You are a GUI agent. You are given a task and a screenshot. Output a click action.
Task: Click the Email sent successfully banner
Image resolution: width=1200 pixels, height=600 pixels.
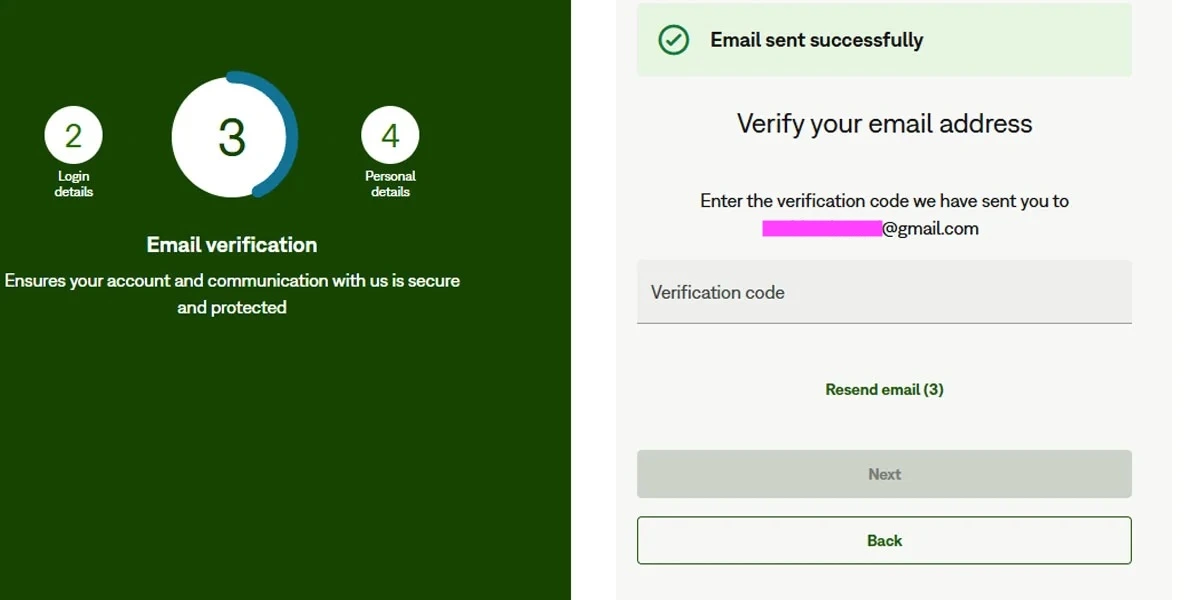click(x=884, y=40)
